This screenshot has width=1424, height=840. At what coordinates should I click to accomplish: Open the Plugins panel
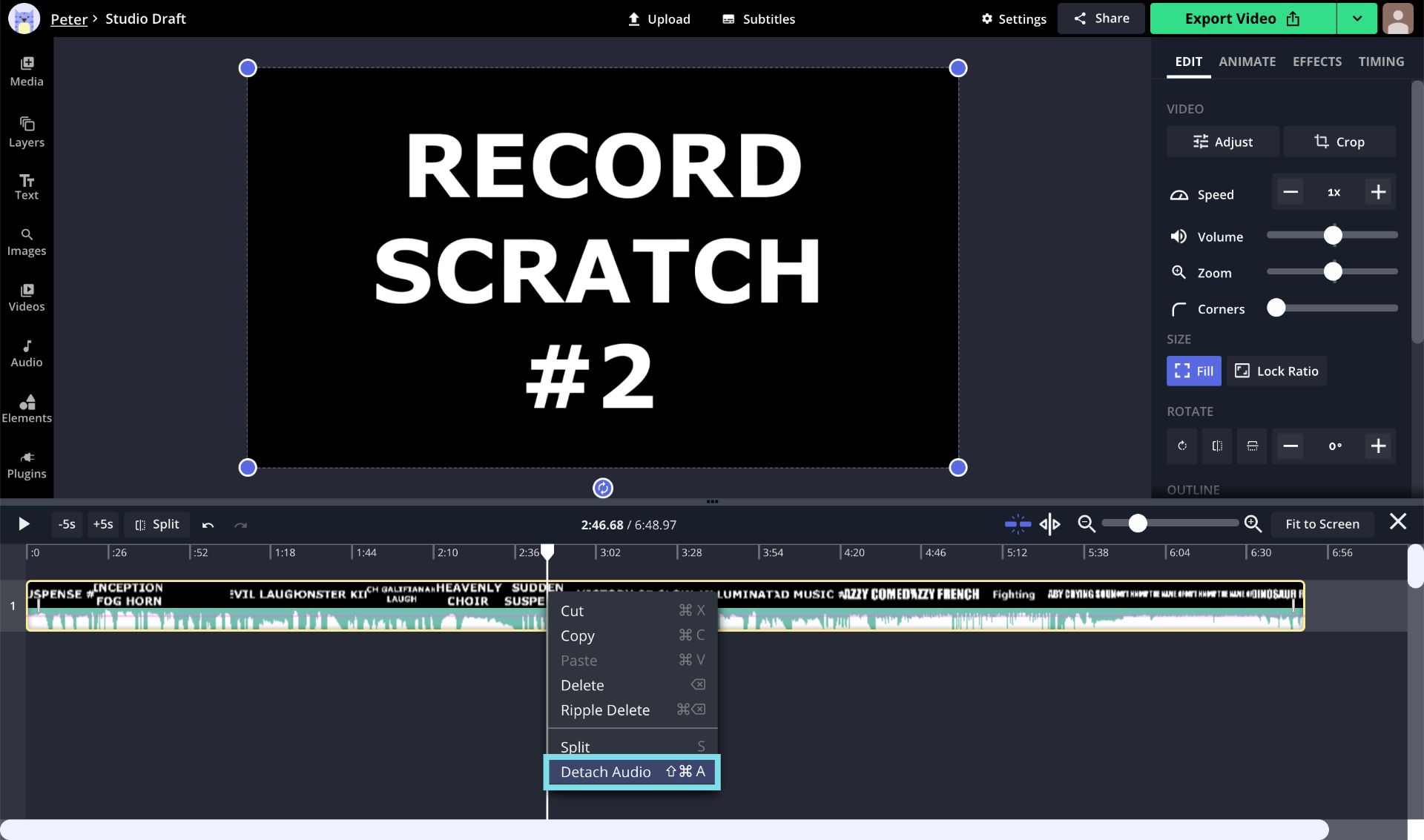point(27,464)
